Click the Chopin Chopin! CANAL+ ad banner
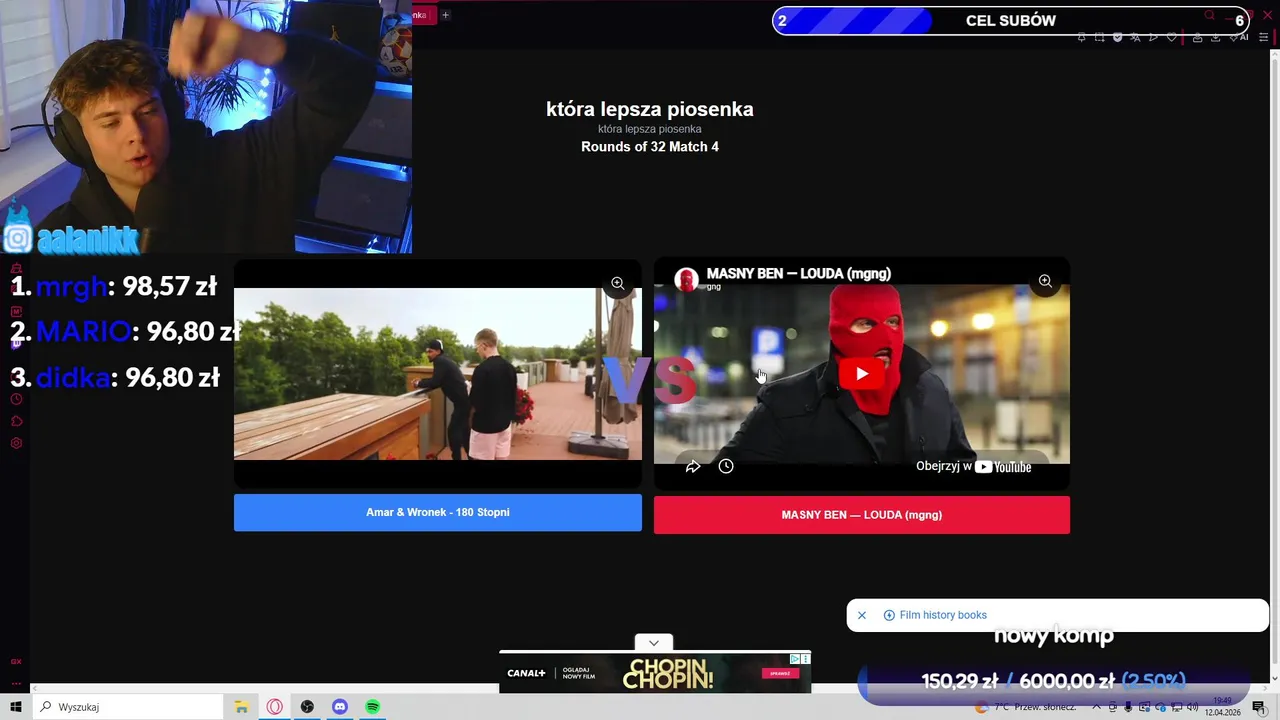 point(655,675)
